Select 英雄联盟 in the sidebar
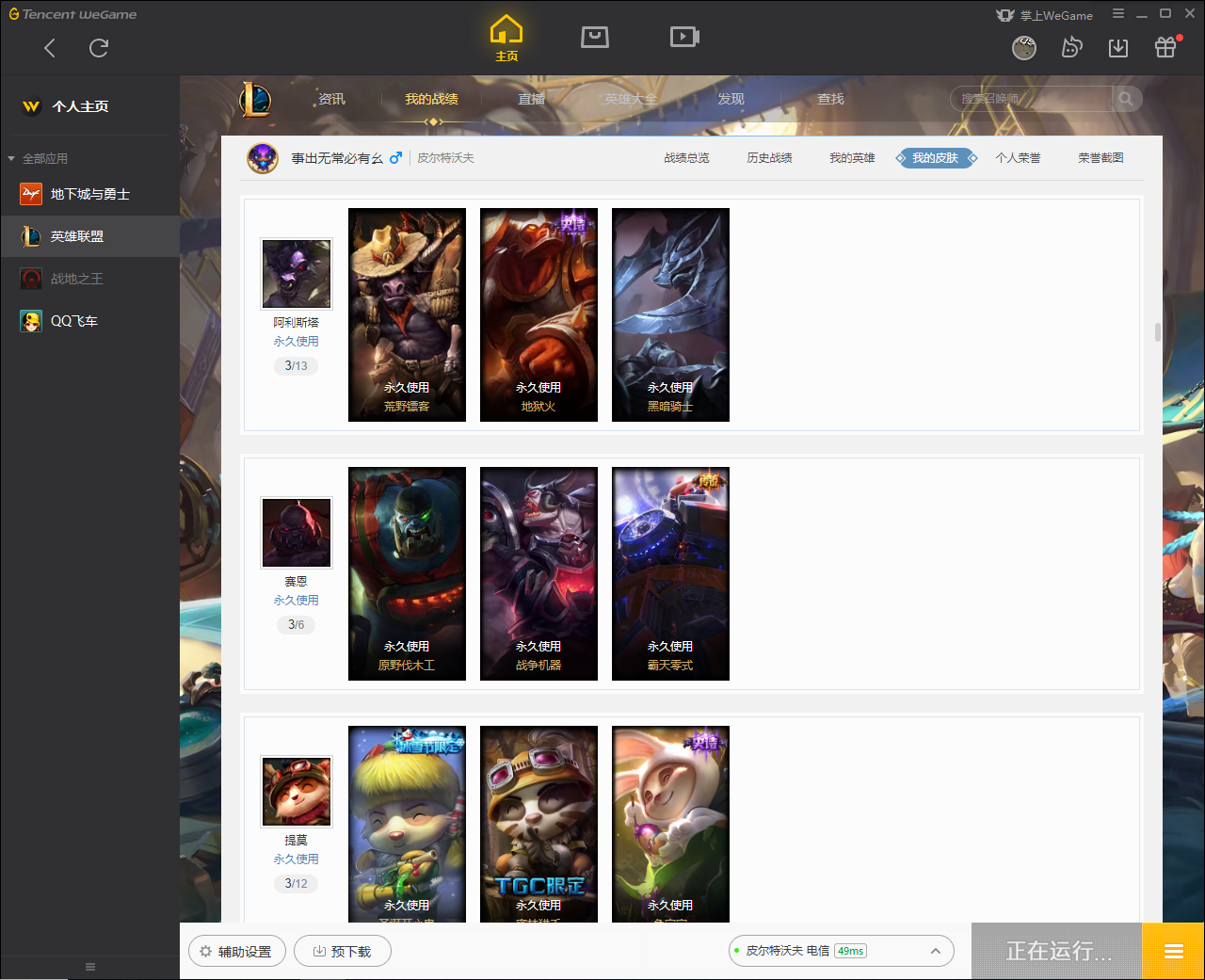1205x980 pixels. [x=90, y=236]
